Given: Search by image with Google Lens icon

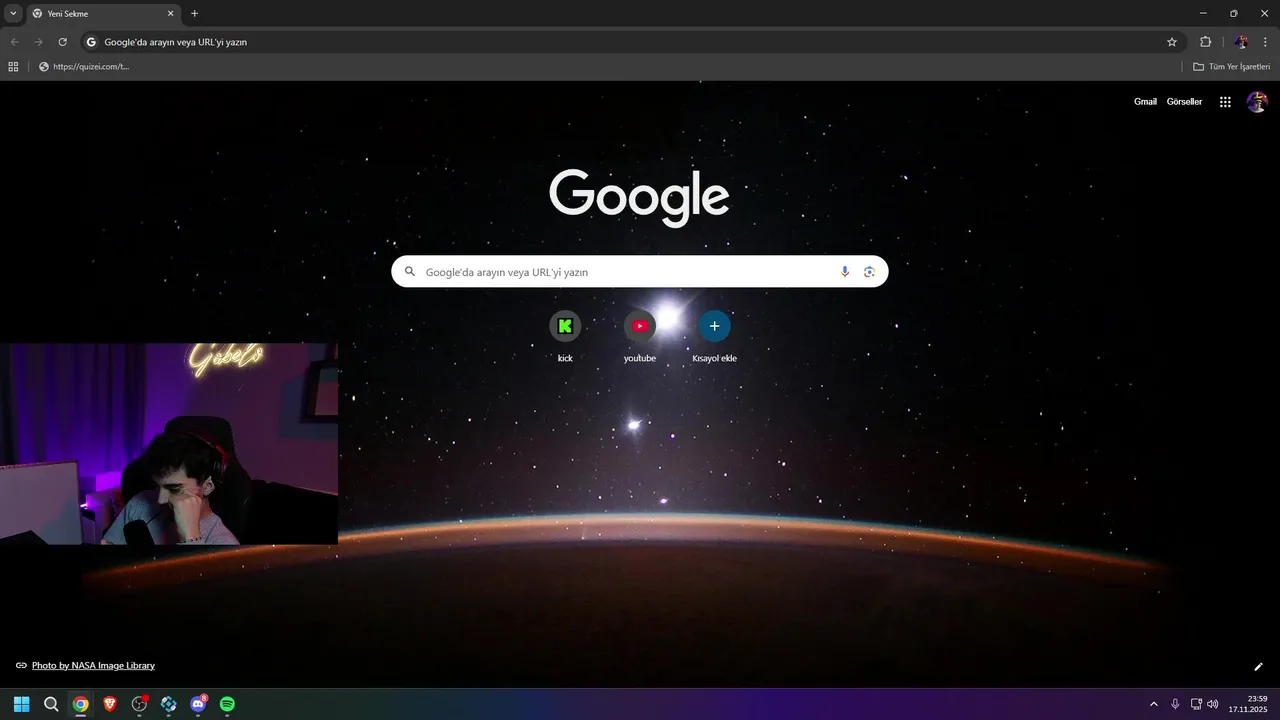Looking at the screenshot, I should (869, 272).
